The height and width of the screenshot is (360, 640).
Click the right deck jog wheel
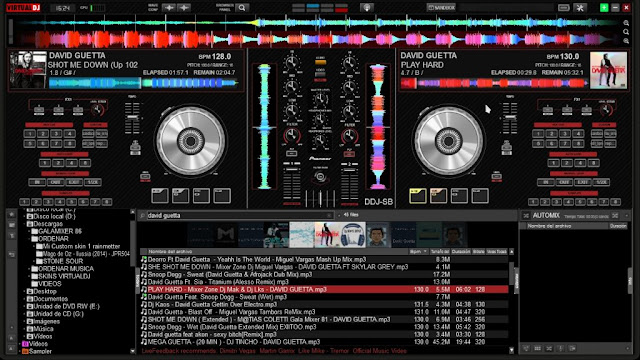448,141
